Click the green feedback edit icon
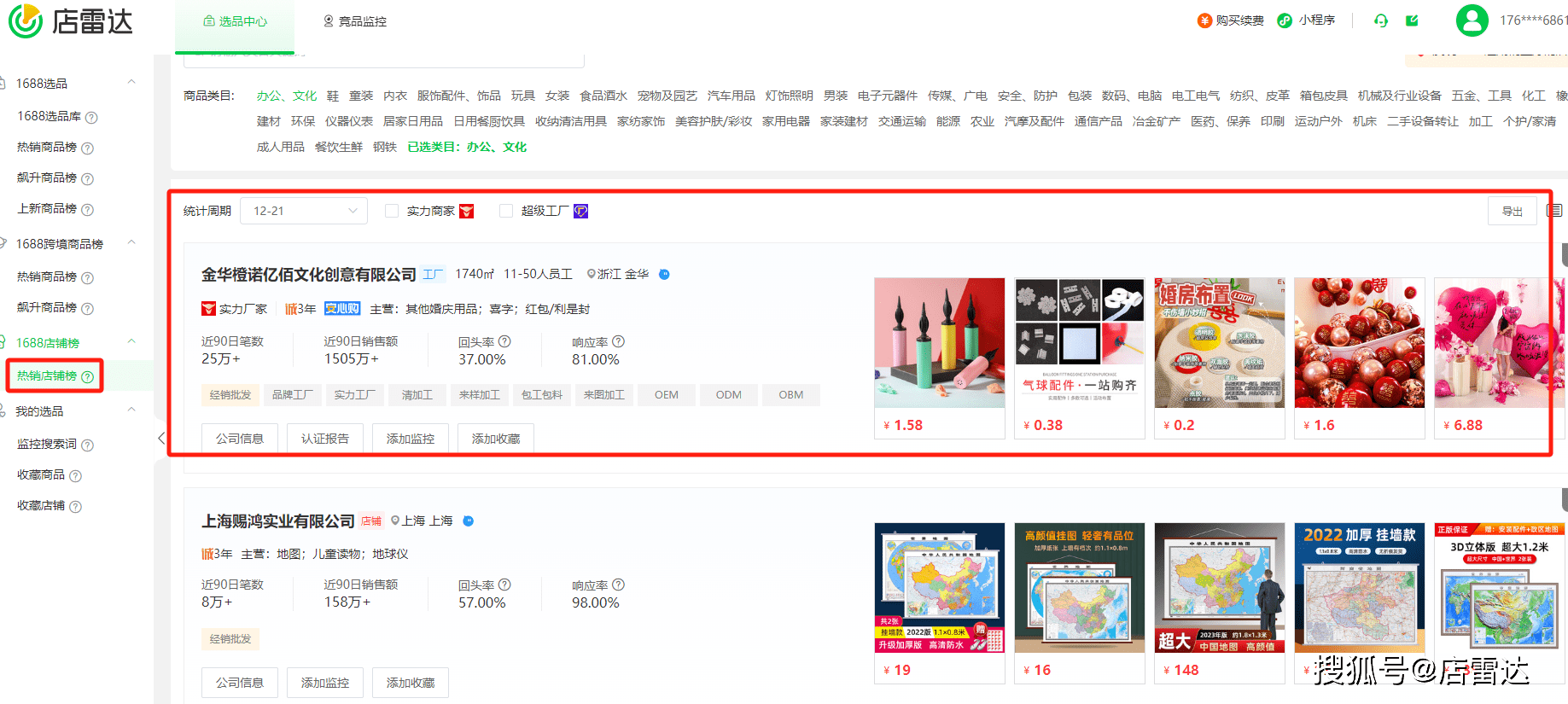This screenshot has height=704, width=1568. coord(1413,20)
